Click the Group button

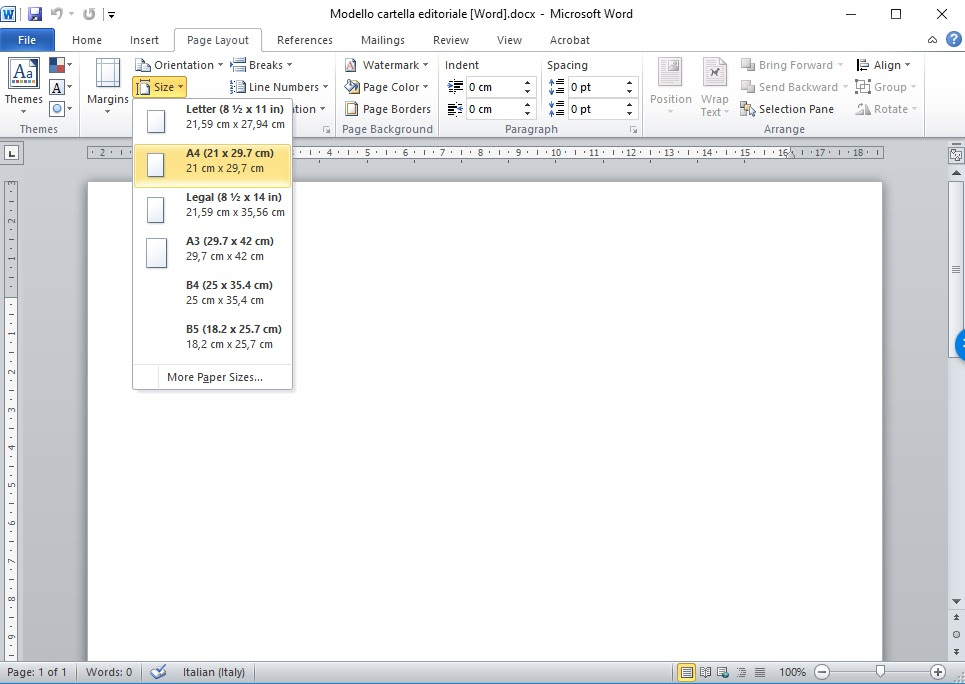pyautogui.click(x=886, y=87)
